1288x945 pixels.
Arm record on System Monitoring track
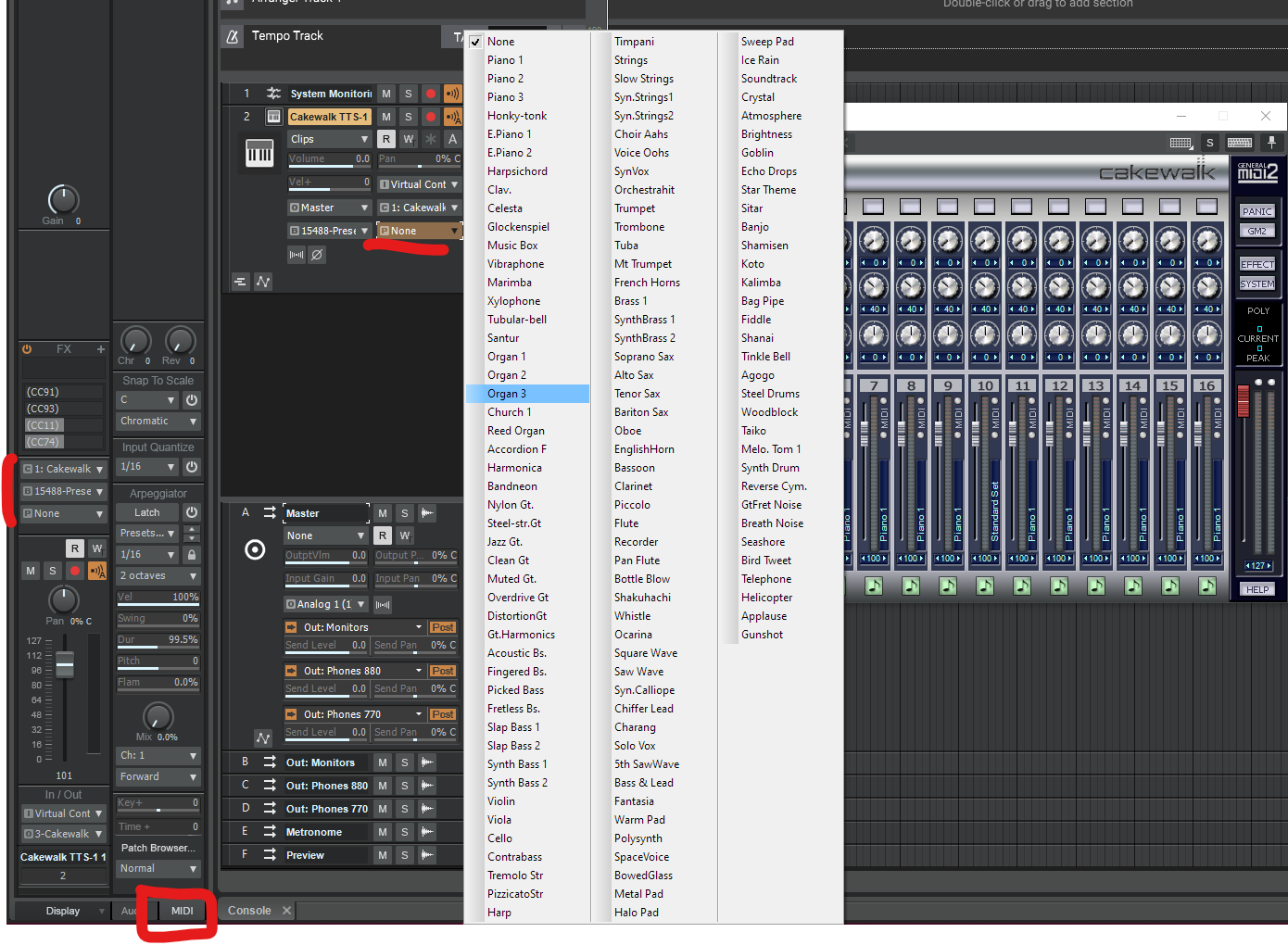click(x=431, y=94)
